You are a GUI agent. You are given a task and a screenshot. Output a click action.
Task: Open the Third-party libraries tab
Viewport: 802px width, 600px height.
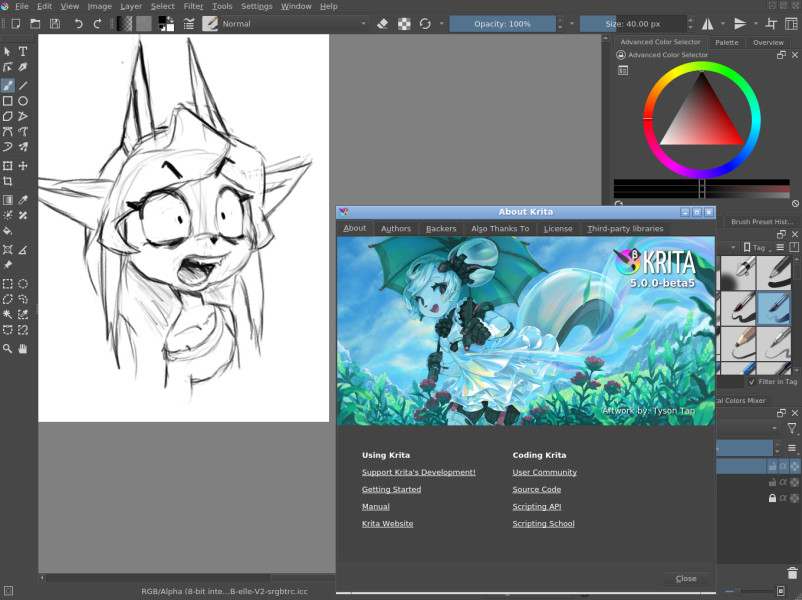click(x=625, y=229)
